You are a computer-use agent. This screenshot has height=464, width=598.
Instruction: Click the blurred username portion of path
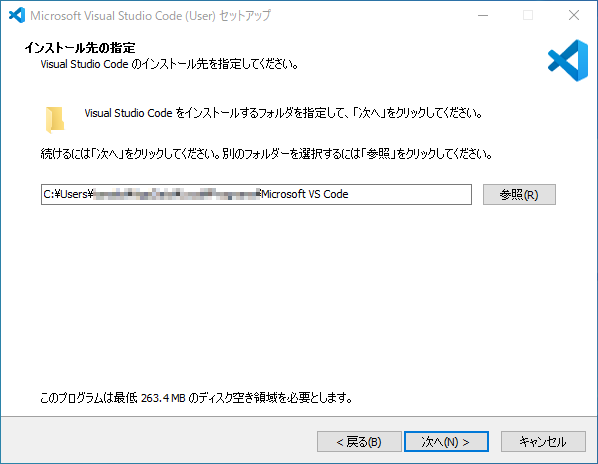(x=177, y=194)
